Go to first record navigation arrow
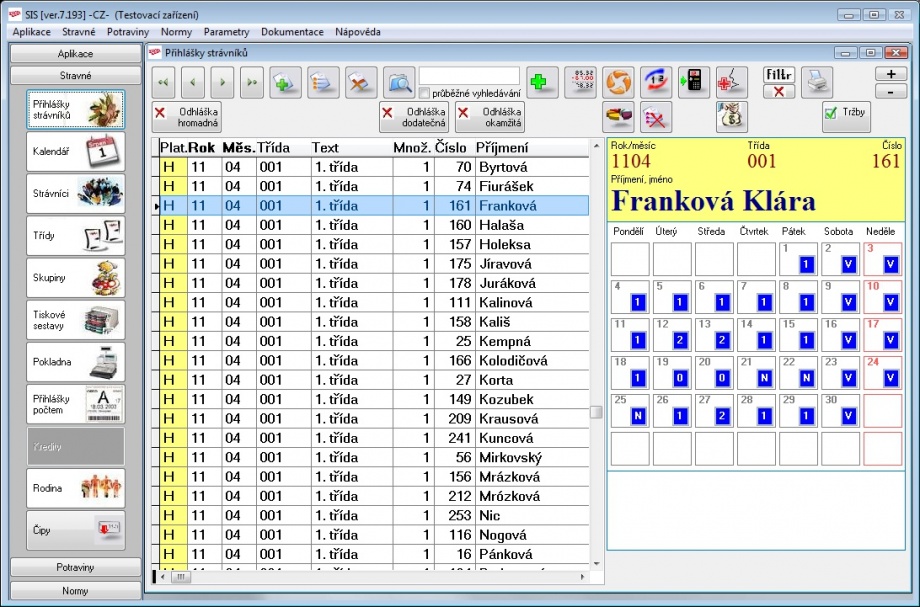 pos(164,83)
